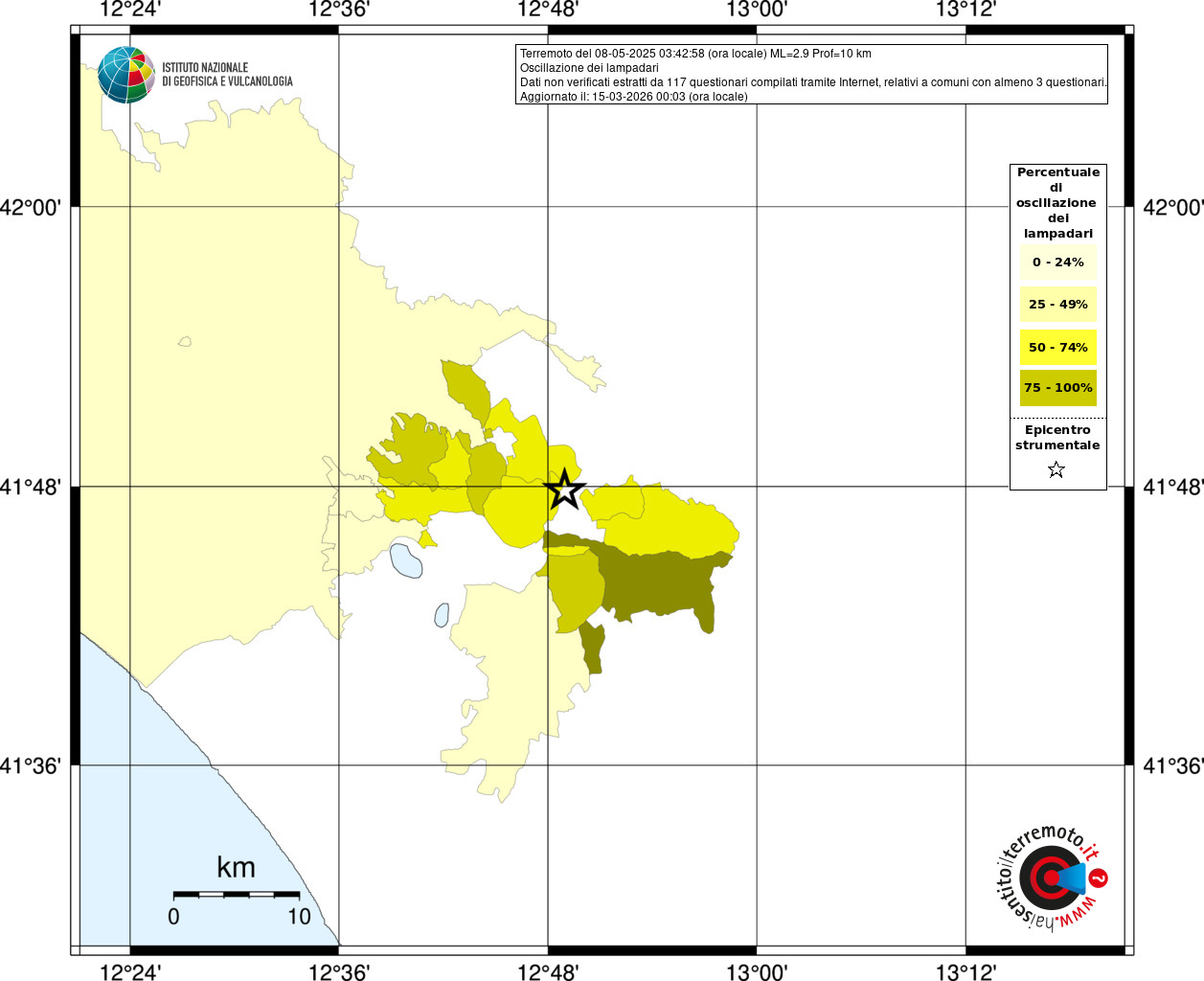Click the top axis label 12°24'
This screenshot has width=1204, height=981.
tap(130, 10)
